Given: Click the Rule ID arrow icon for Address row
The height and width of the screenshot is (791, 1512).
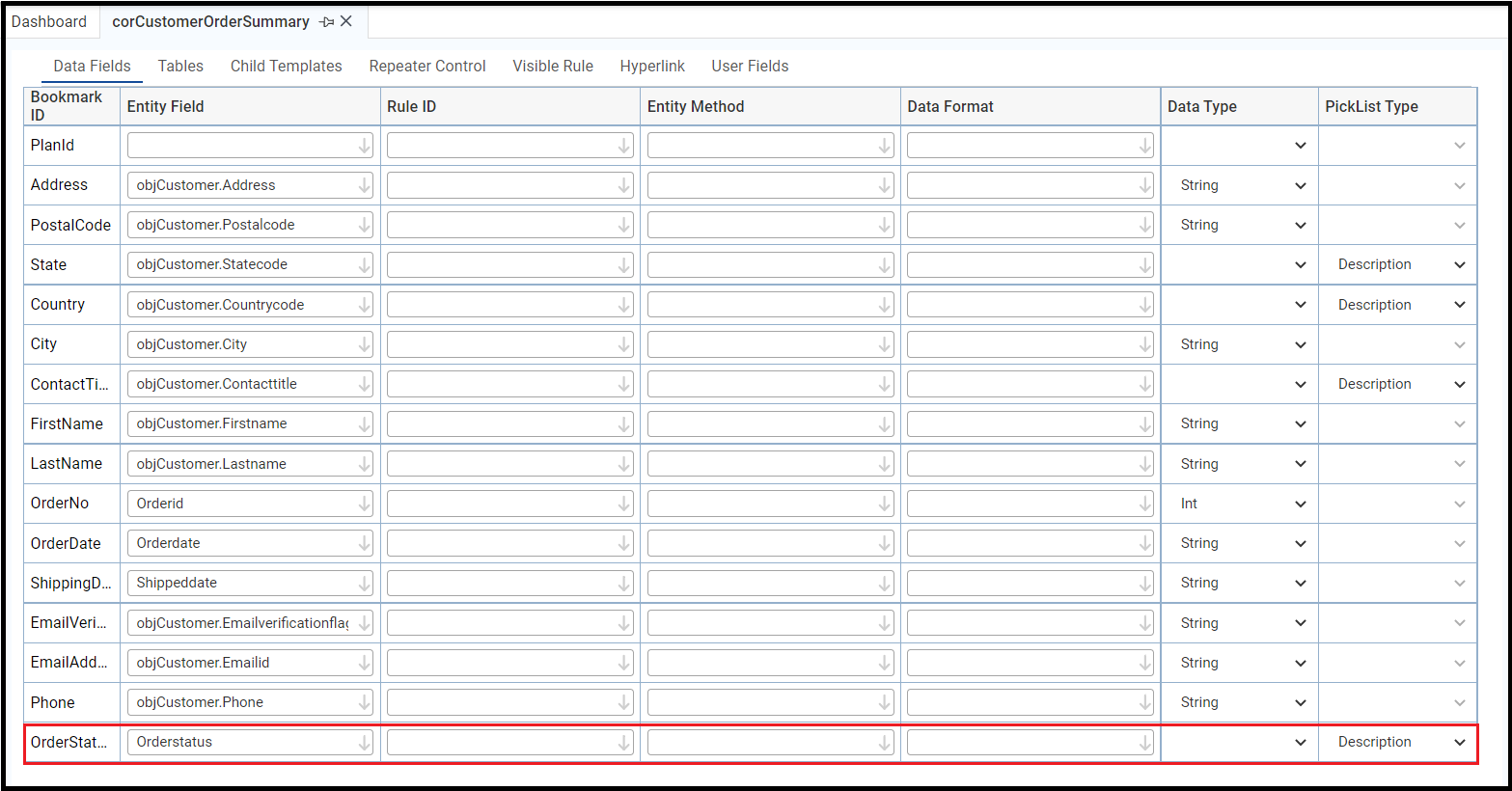Looking at the screenshot, I should [x=624, y=185].
